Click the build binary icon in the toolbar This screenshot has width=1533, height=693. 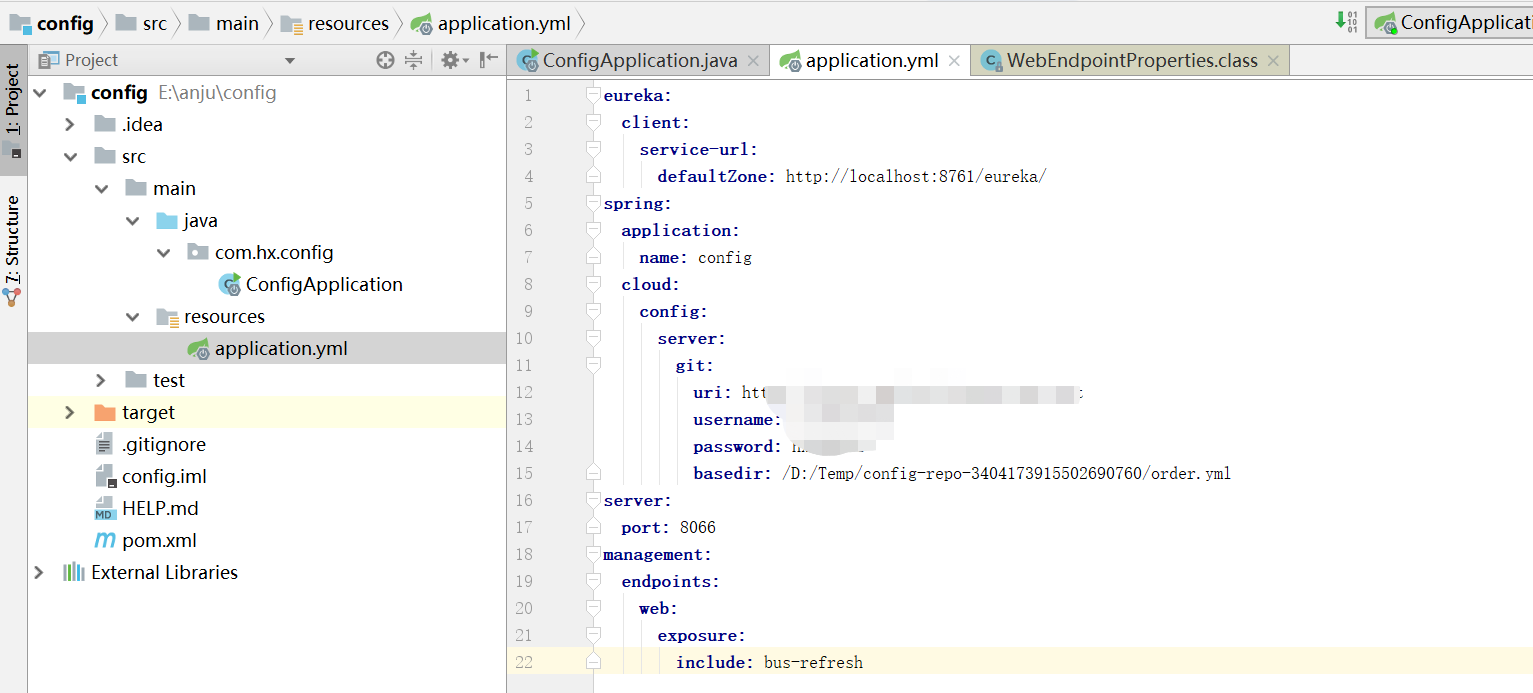pyautogui.click(x=1347, y=21)
